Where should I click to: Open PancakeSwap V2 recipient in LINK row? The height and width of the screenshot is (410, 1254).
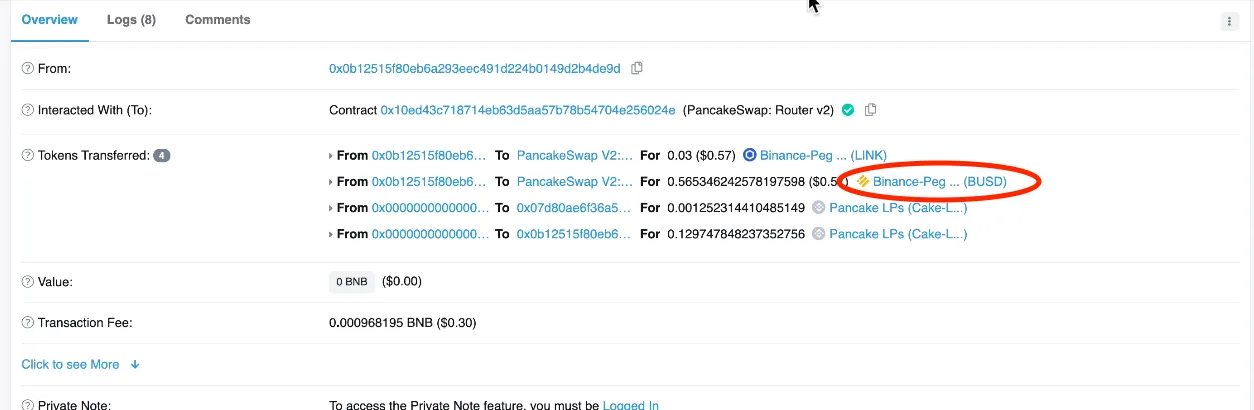click(575, 156)
